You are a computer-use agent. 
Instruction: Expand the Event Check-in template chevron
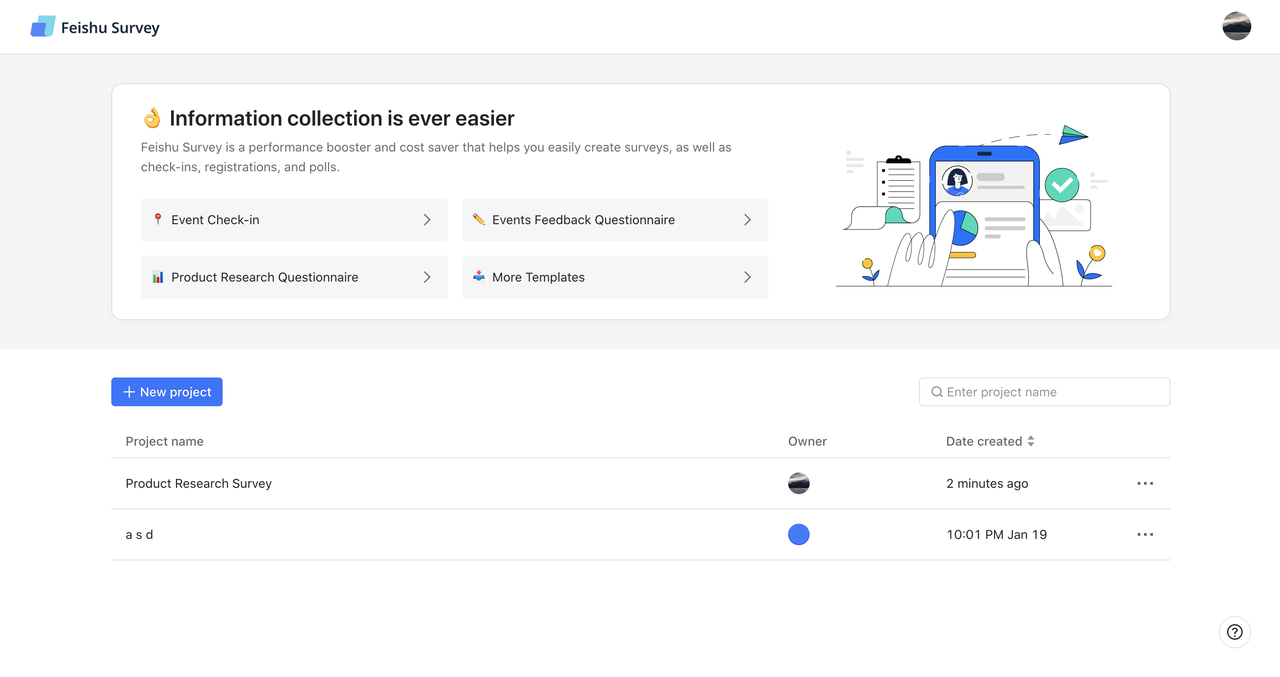427,220
